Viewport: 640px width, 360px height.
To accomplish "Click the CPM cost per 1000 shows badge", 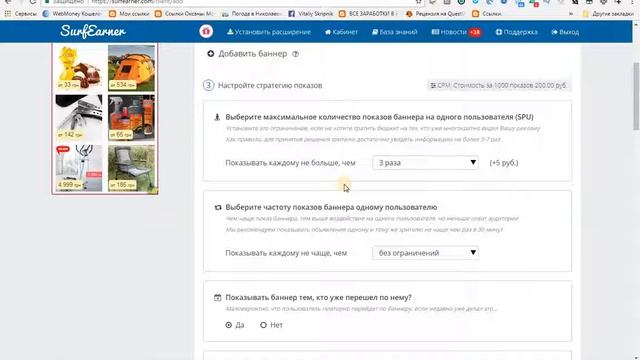I will 499,85.
